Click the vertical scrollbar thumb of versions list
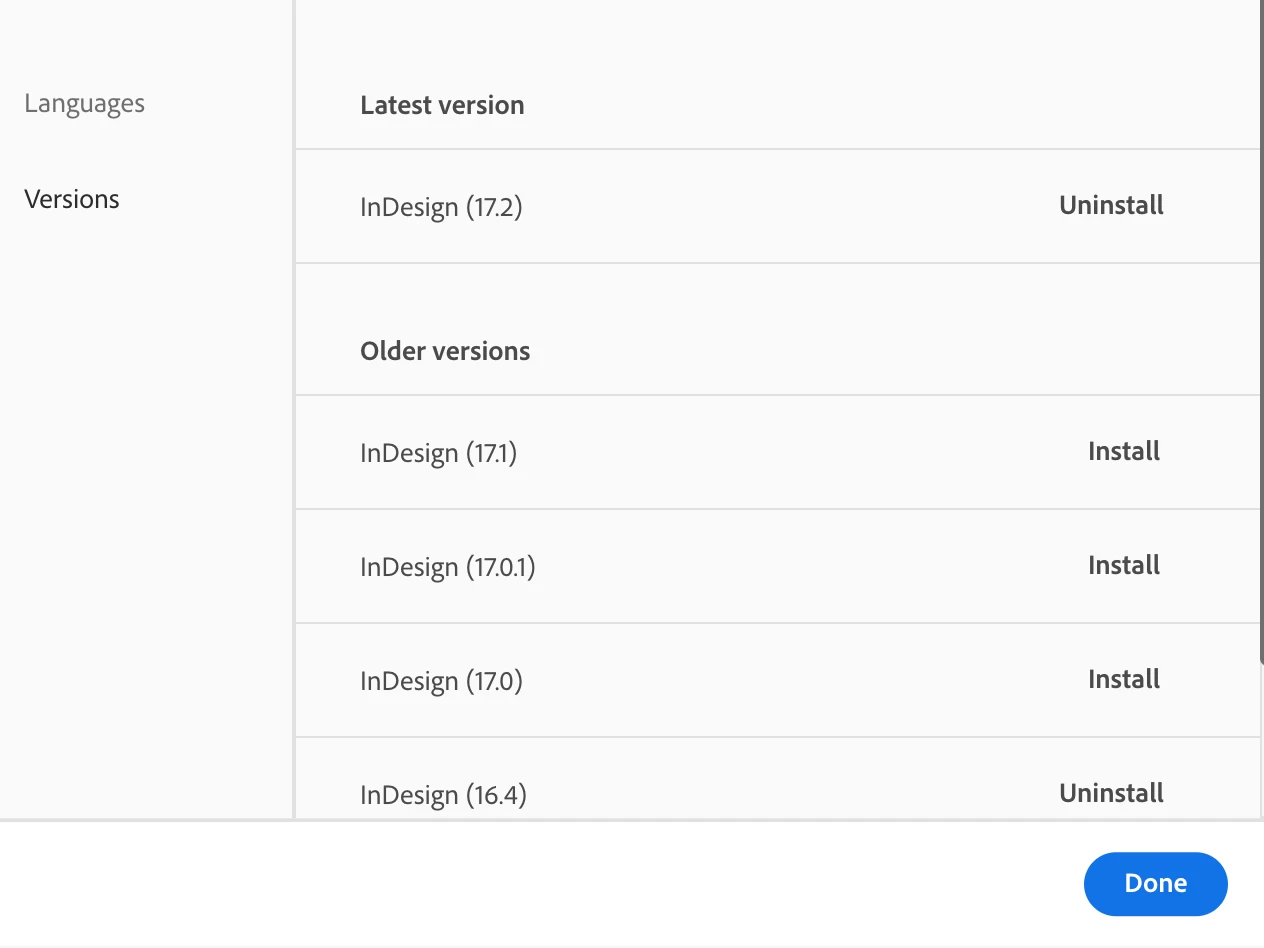1264x948 pixels. point(1260,330)
